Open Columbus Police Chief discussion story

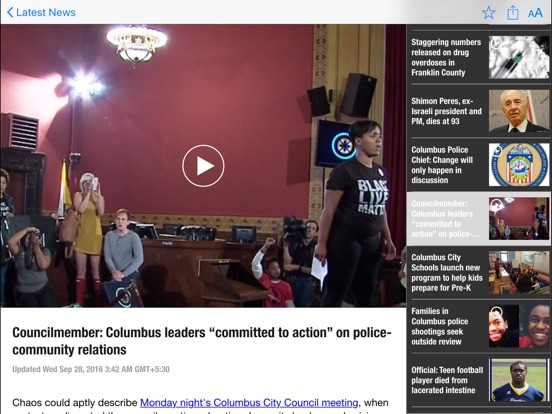pyautogui.click(x=479, y=165)
